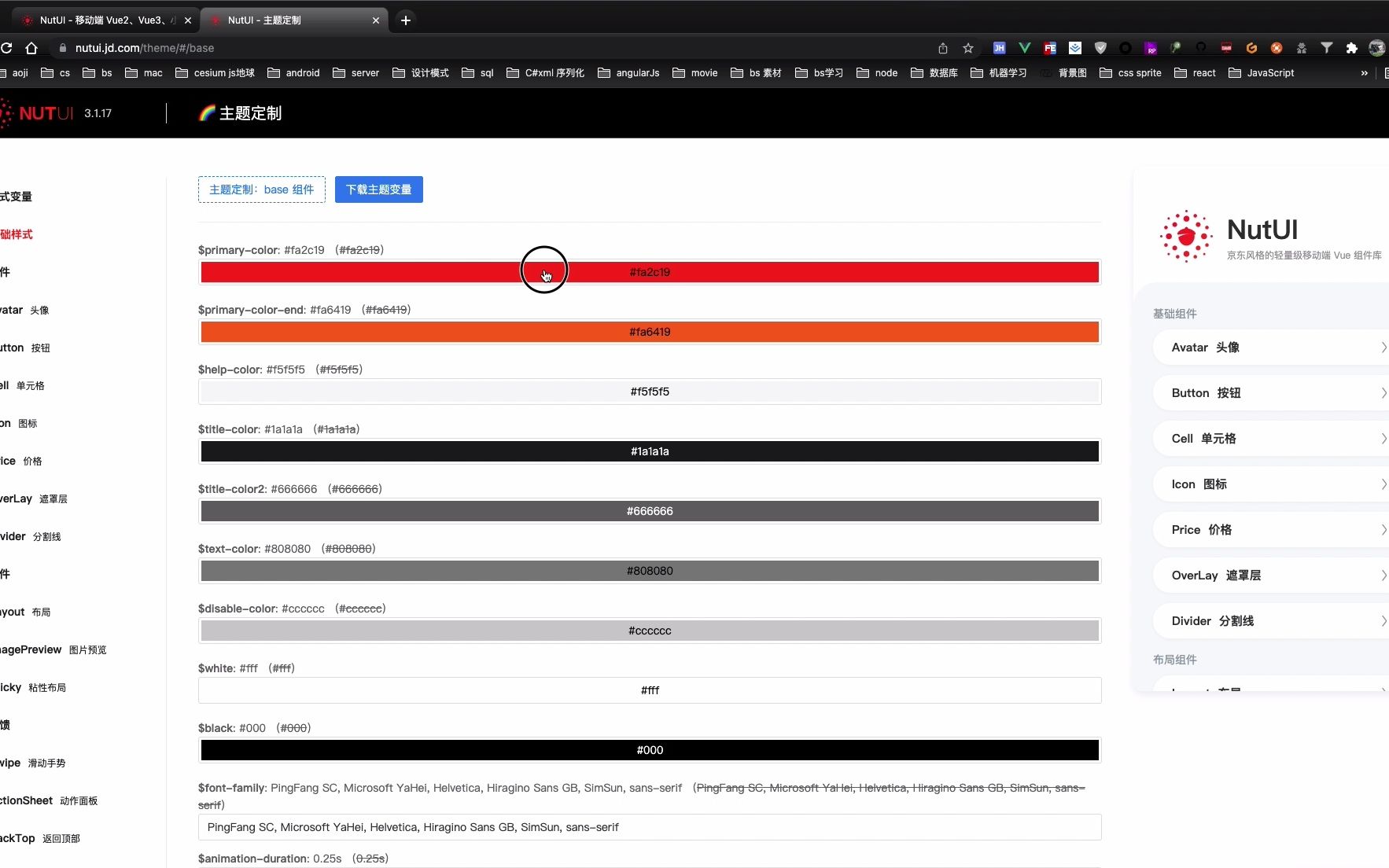This screenshot has width=1389, height=868.
Task: Open BackTop 返回顶部 in the left sidebar
Action: pos(40,838)
